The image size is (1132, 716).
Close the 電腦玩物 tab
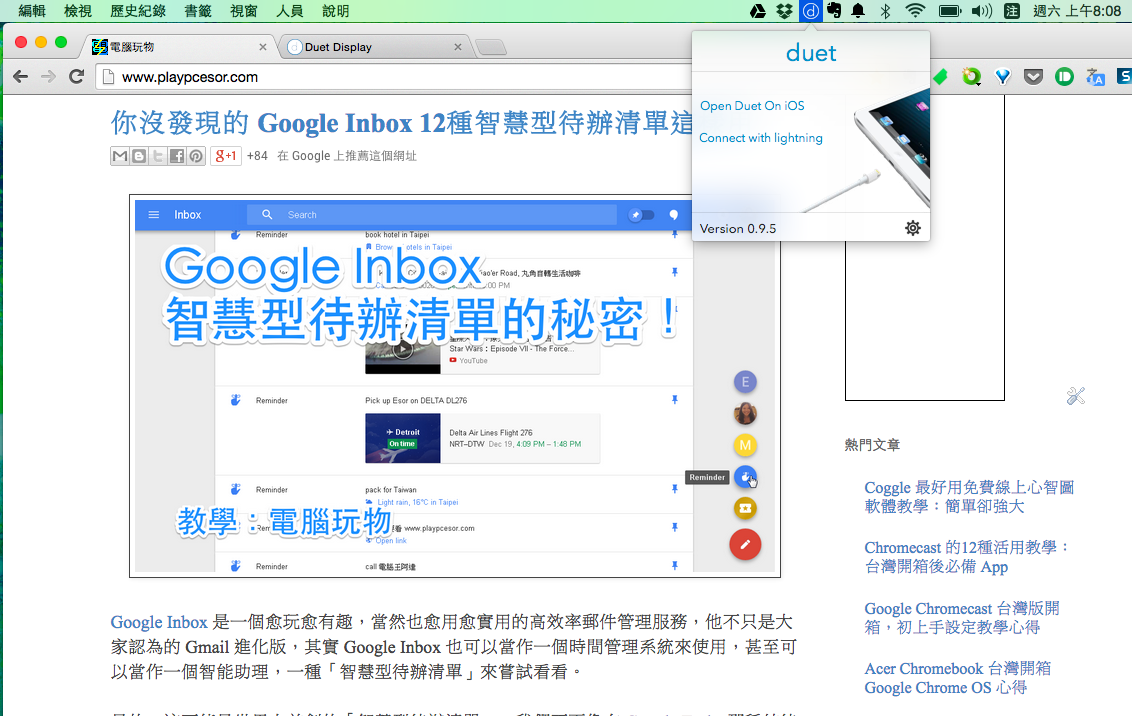tap(263, 47)
